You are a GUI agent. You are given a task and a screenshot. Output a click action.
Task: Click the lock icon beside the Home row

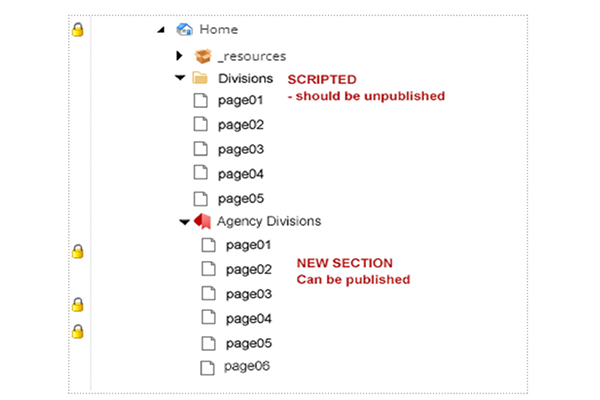point(78,30)
